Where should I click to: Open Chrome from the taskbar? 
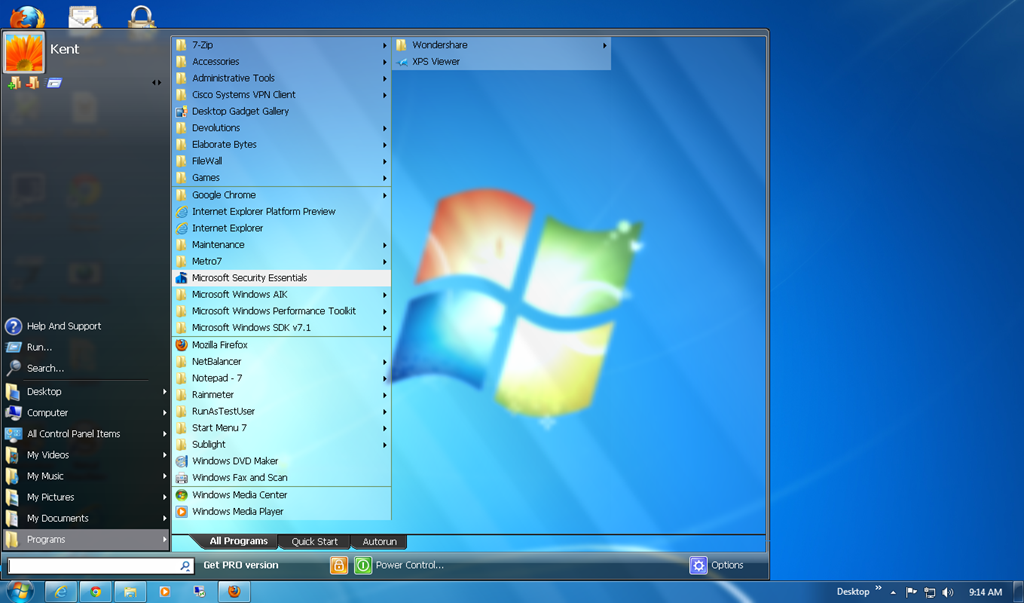[x=96, y=592]
